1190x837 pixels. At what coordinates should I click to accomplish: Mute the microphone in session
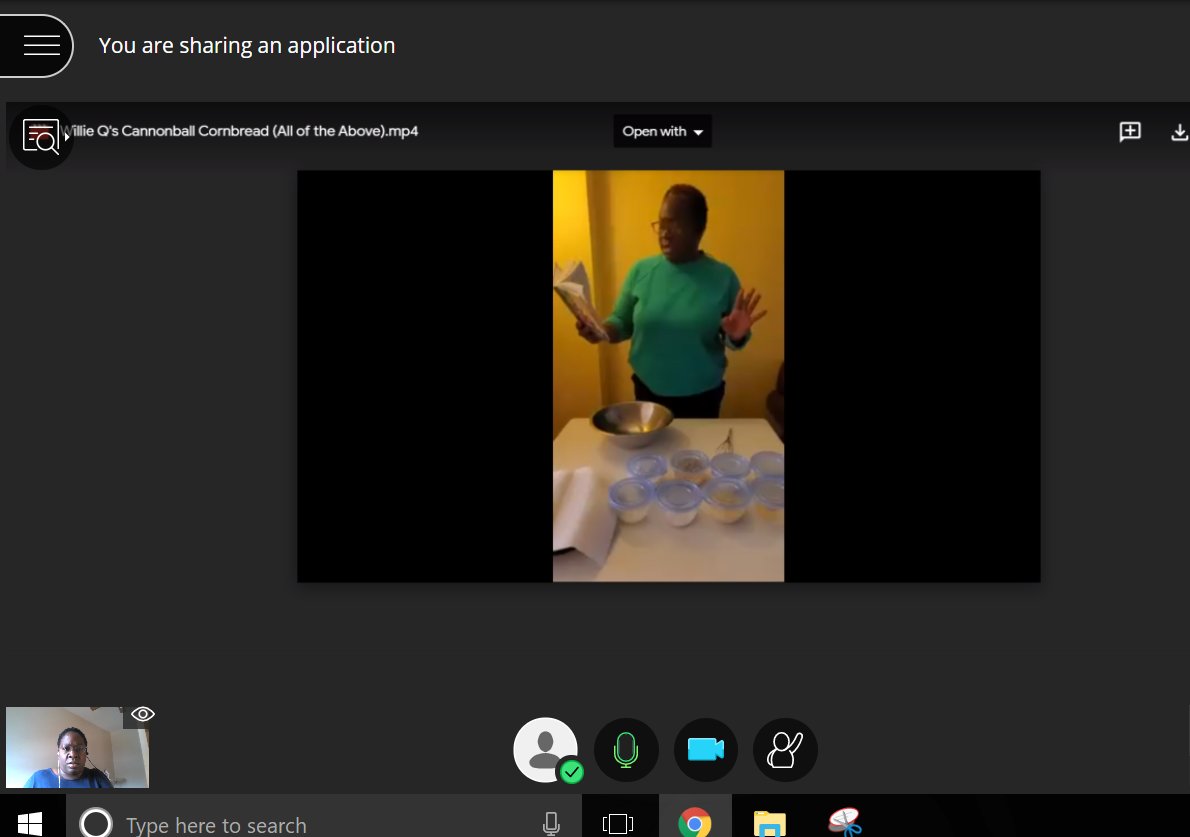click(x=626, y=750)
